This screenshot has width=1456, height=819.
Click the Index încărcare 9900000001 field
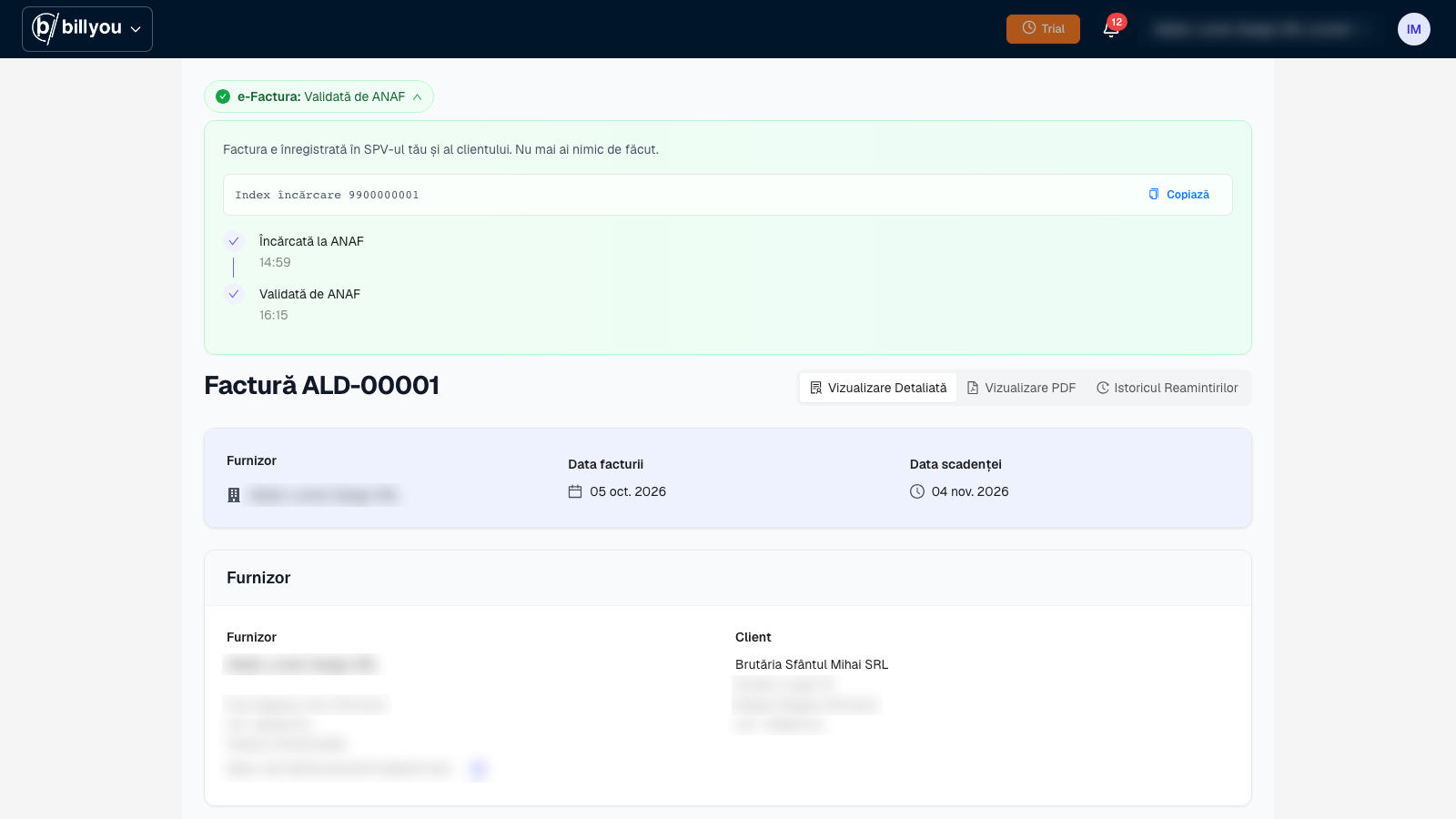pos(728,195)
